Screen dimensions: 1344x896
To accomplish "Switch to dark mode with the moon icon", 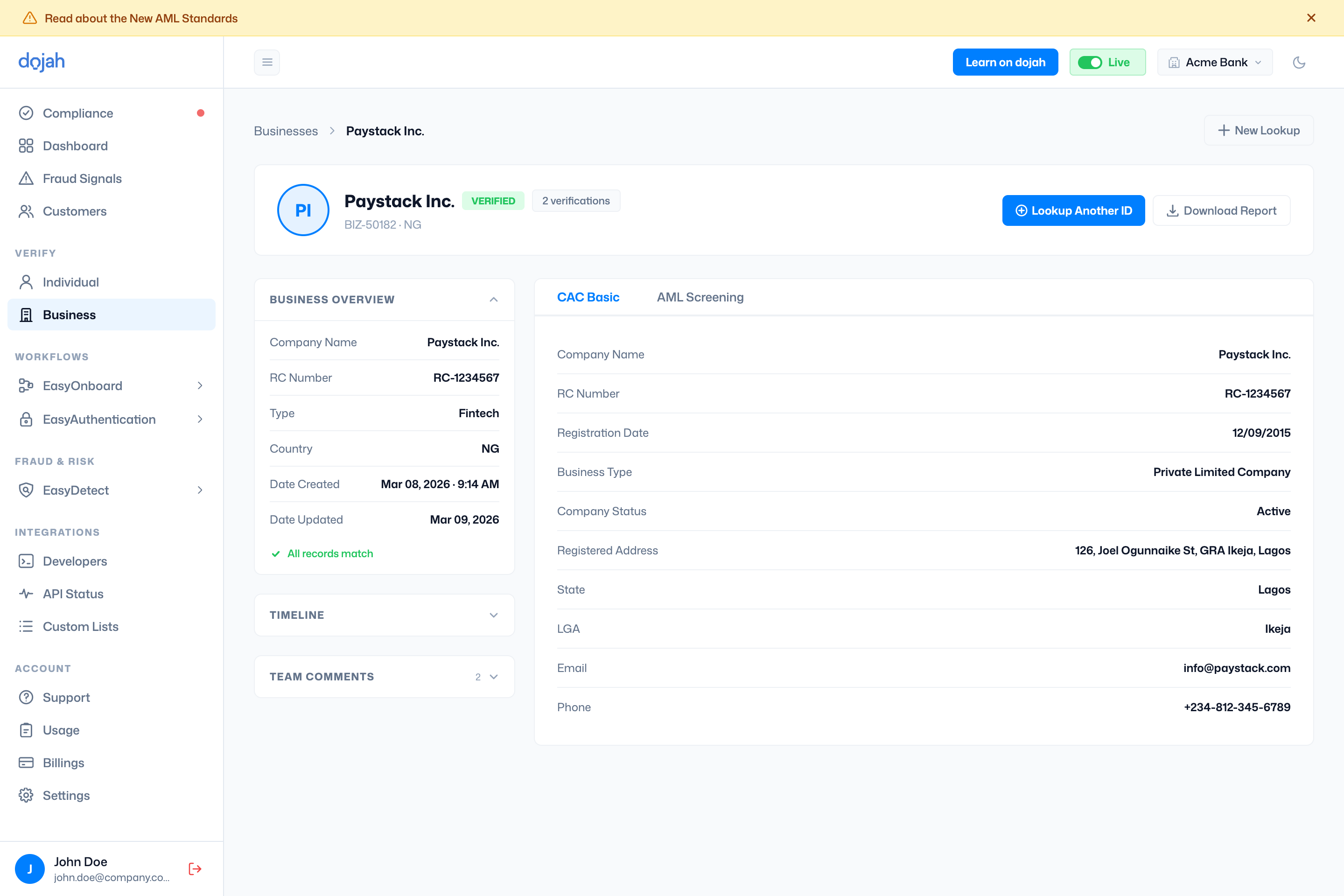I will (1299, 62).
